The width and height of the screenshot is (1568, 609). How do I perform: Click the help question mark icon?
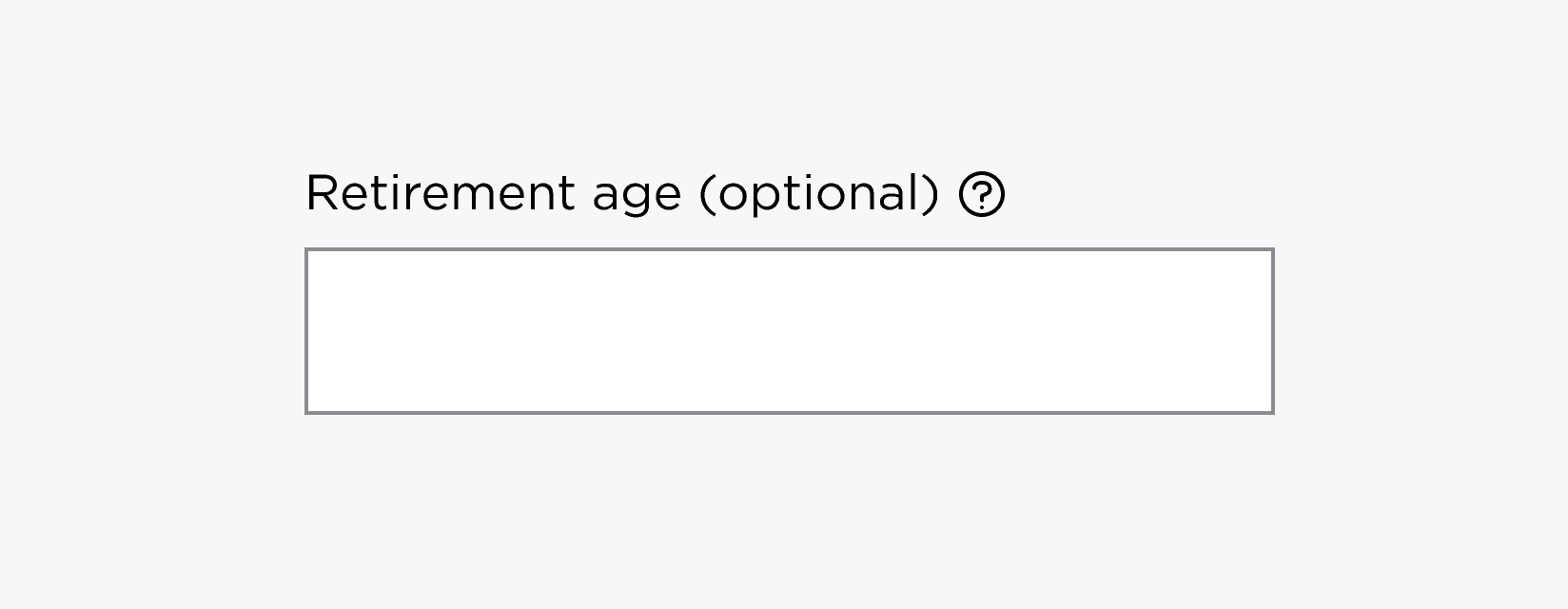tap(982, 195)
